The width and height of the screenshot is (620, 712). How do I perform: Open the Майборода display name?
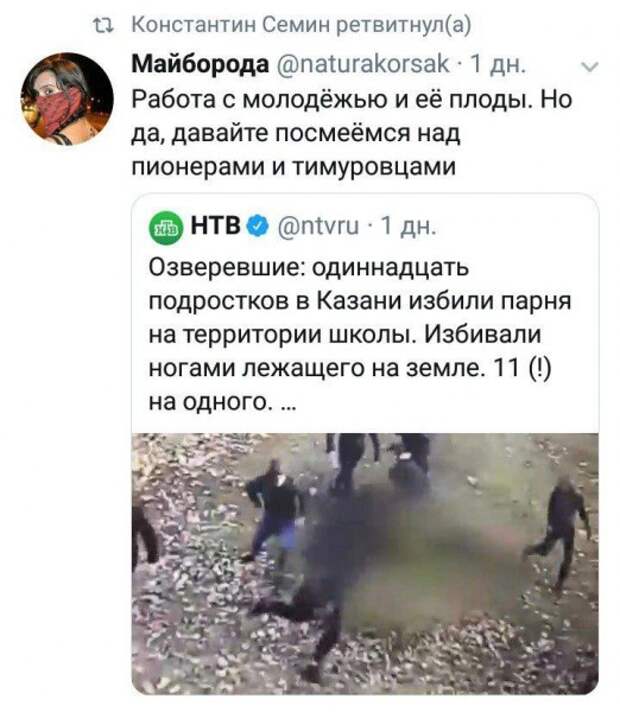point(200,64)
